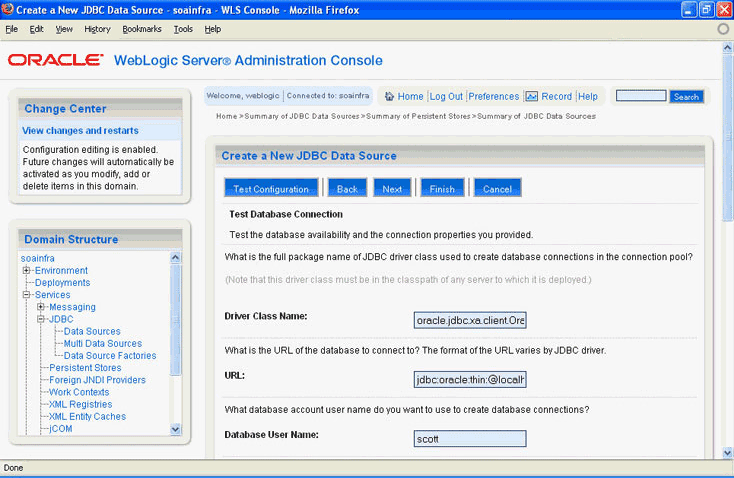Click the Oracle logo

tap(55, 60)
